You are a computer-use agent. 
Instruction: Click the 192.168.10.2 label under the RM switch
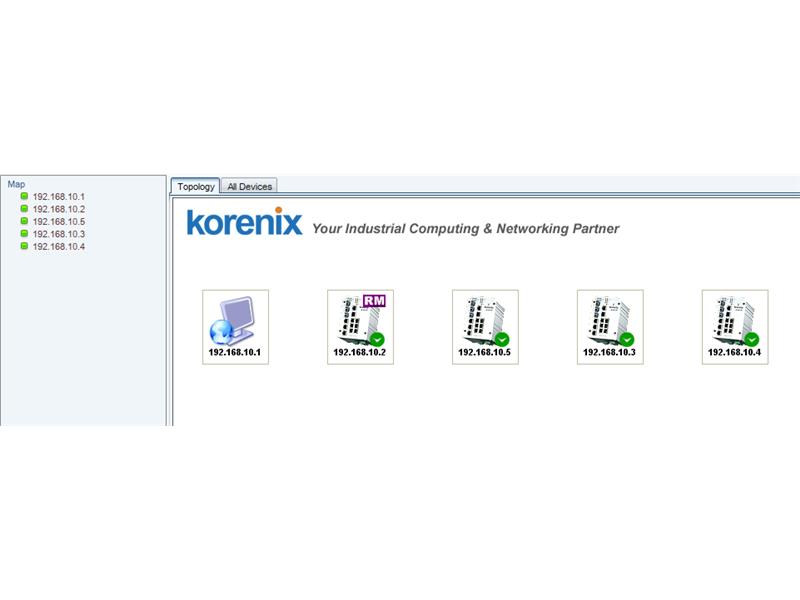point(360,352)
